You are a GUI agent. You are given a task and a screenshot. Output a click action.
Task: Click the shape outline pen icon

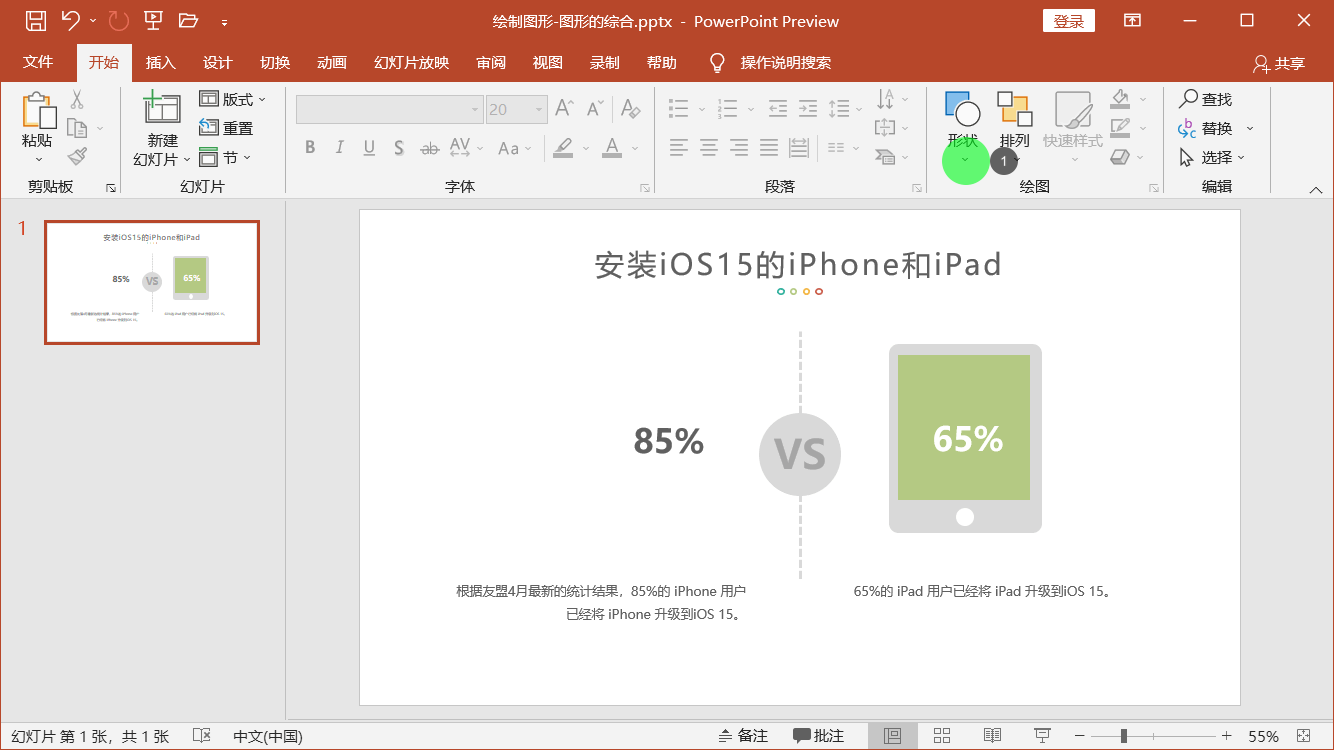[x=1120, y=128]
